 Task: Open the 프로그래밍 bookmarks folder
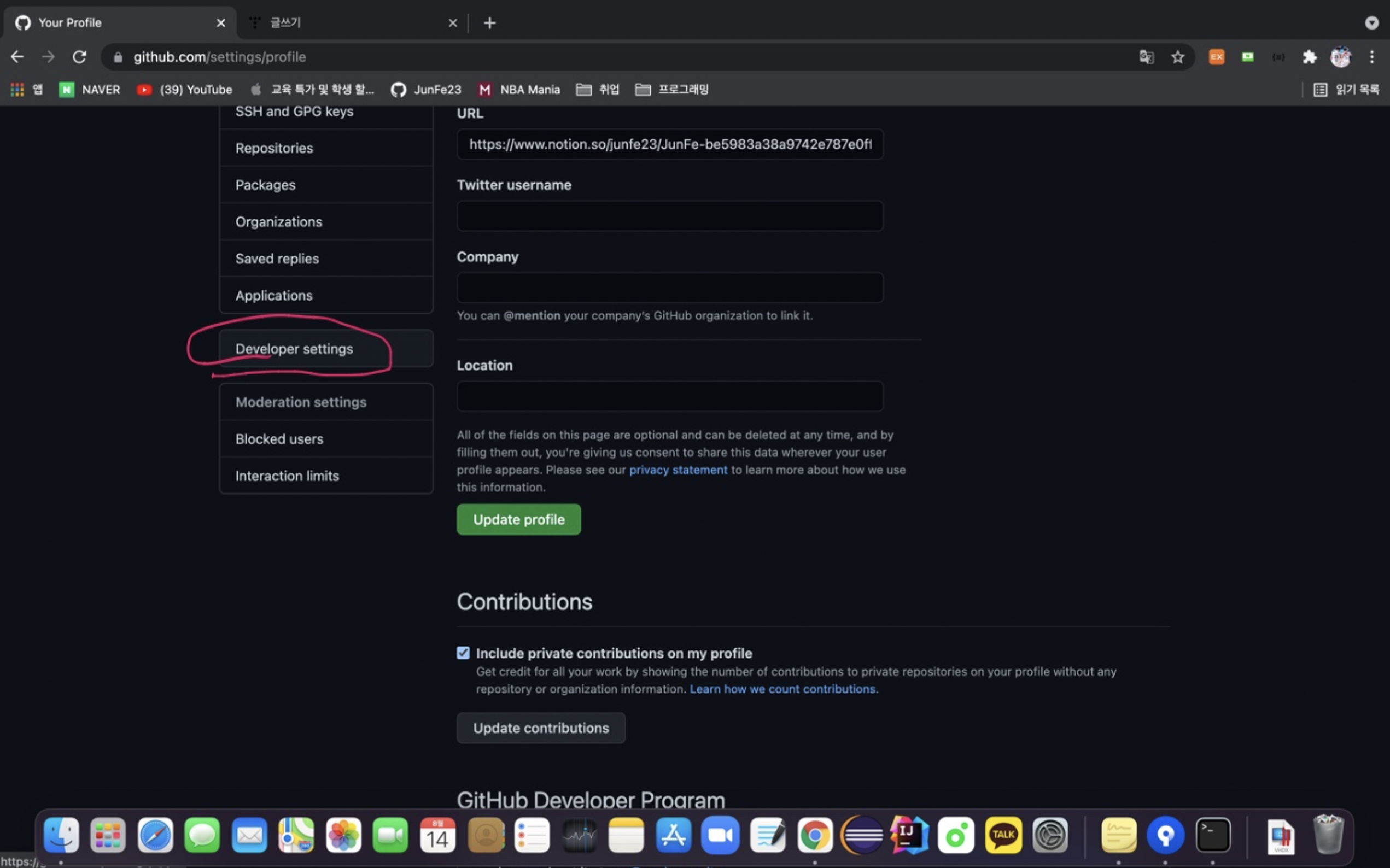(x=671, y=90)
